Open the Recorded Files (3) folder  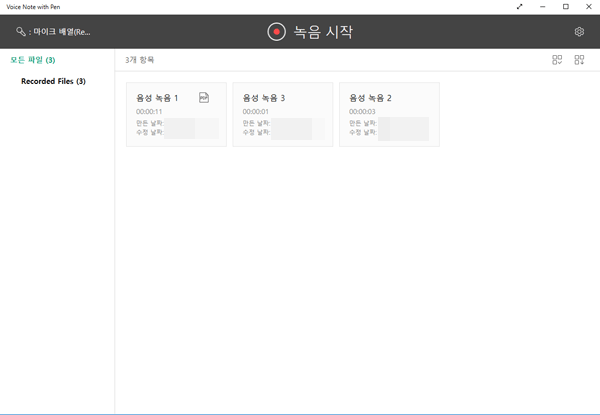pyautogui.click(x=53, y=81)
